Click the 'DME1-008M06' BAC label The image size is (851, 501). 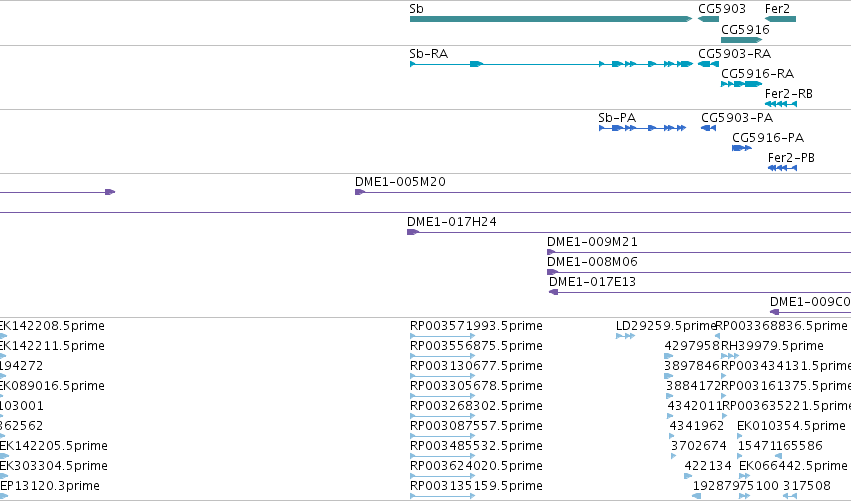pos(592,262)
